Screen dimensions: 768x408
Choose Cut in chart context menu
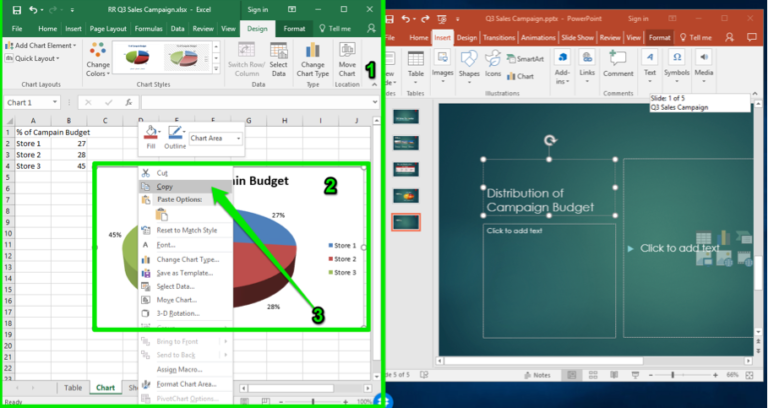click(185, 173)
